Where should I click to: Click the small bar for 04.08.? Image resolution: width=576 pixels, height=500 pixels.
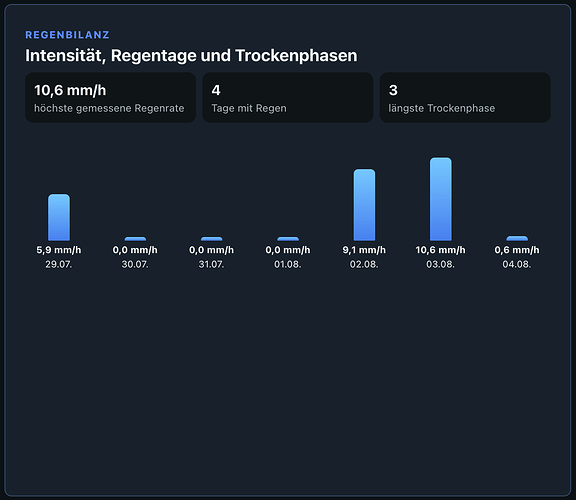[517, 238]
